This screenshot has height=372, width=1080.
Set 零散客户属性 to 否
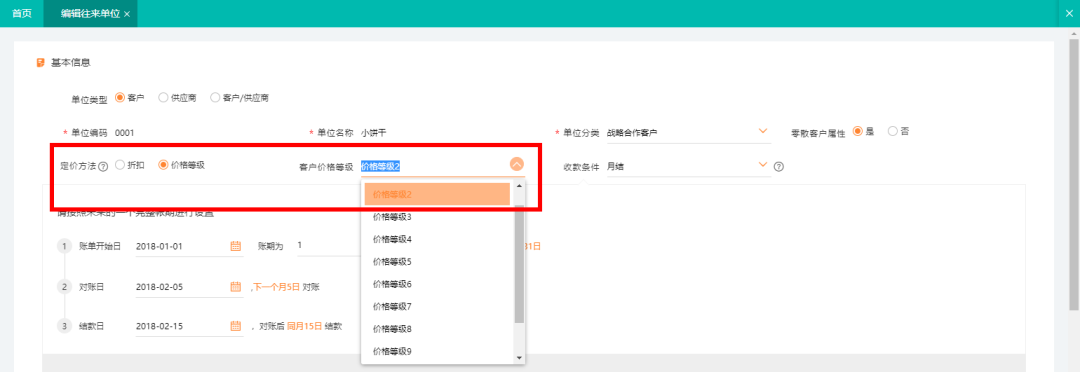click(893, 130)
